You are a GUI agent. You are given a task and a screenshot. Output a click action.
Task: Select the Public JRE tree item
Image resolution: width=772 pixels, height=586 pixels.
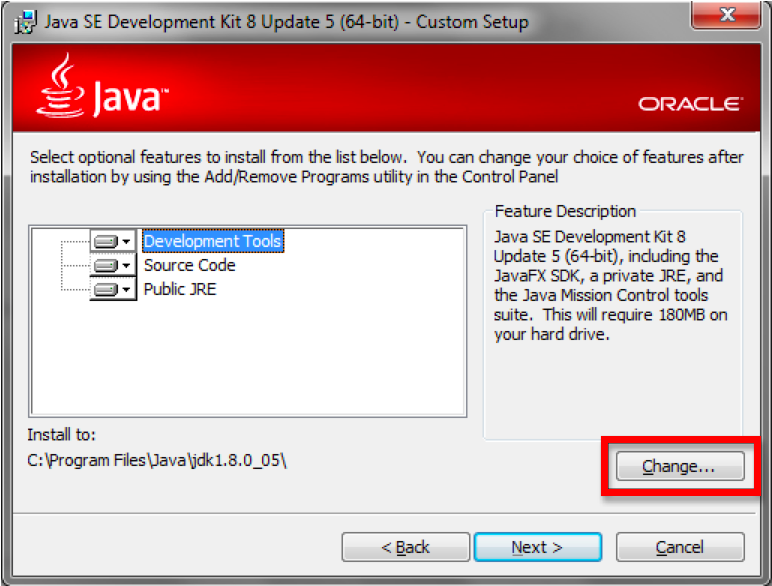pos(180,289)
